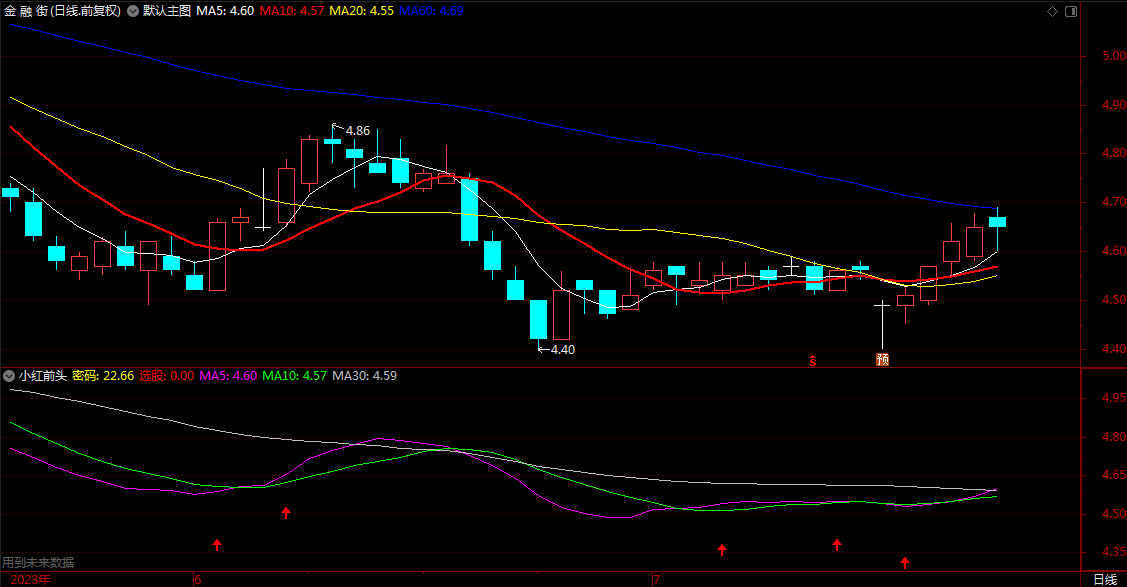Image resolution: width=1127 pixels, height=587 pixels.
Task: Click the orange 预 forecast marker
Action: [883, 359]
